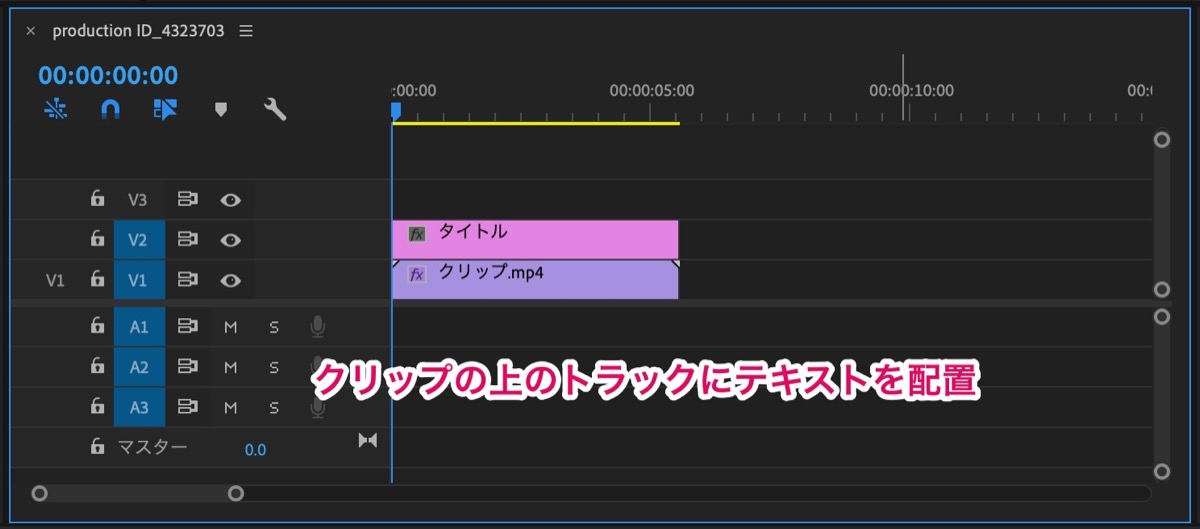Add a marker with marker icon
This screenshot has height=529, width=1200.
tap(221, 109)
